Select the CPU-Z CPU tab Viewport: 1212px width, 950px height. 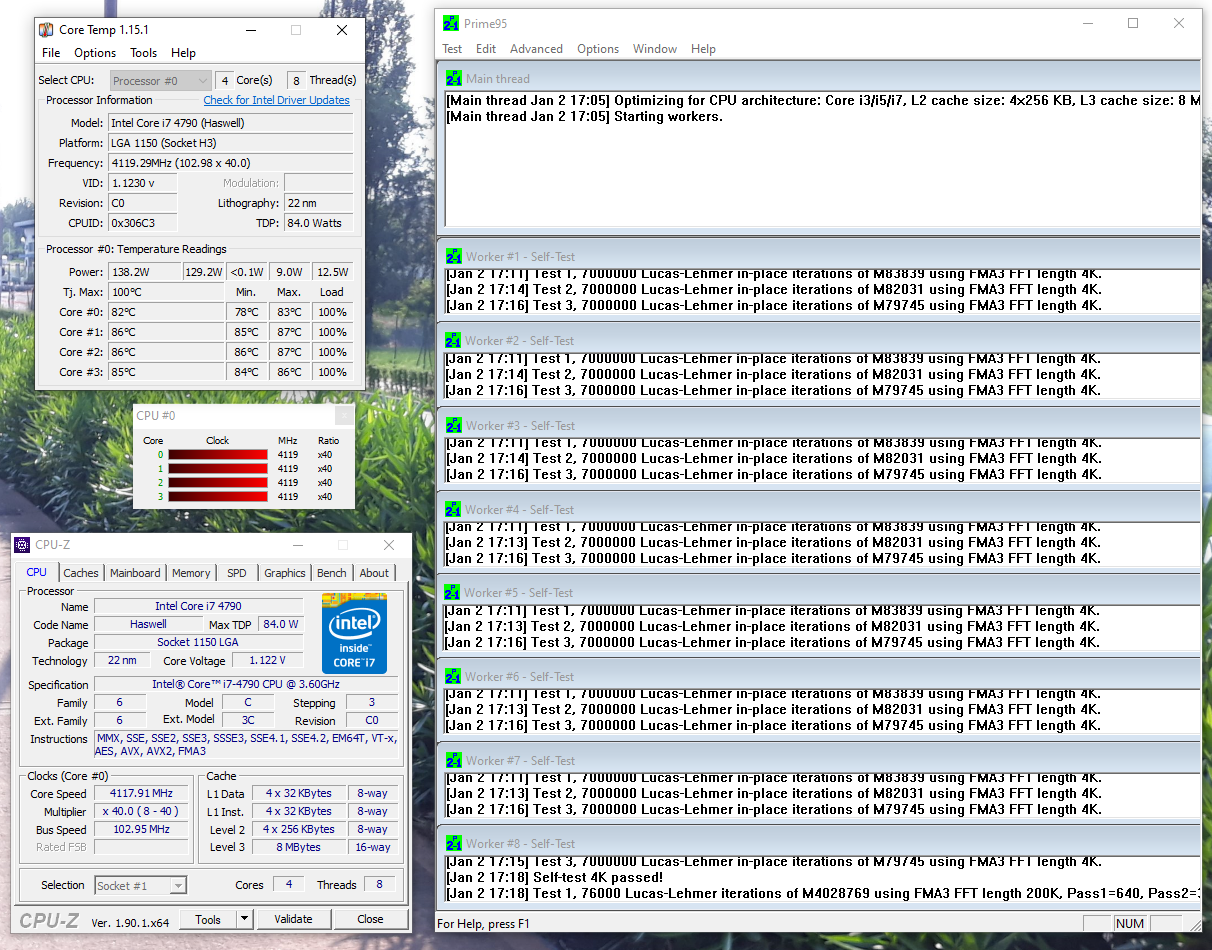point(36,572)
